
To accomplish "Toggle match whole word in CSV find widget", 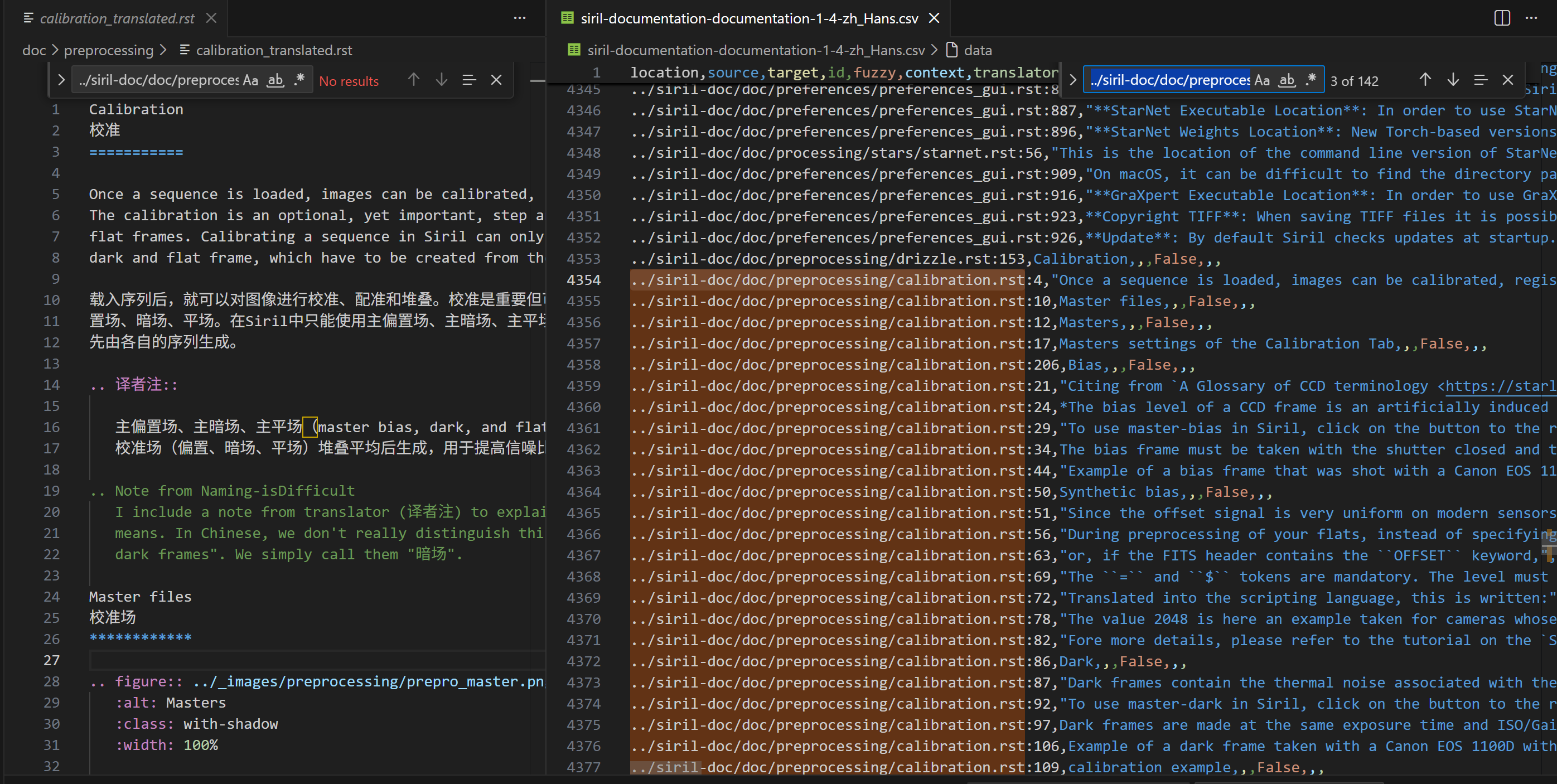I will [x=1287, y=80].
